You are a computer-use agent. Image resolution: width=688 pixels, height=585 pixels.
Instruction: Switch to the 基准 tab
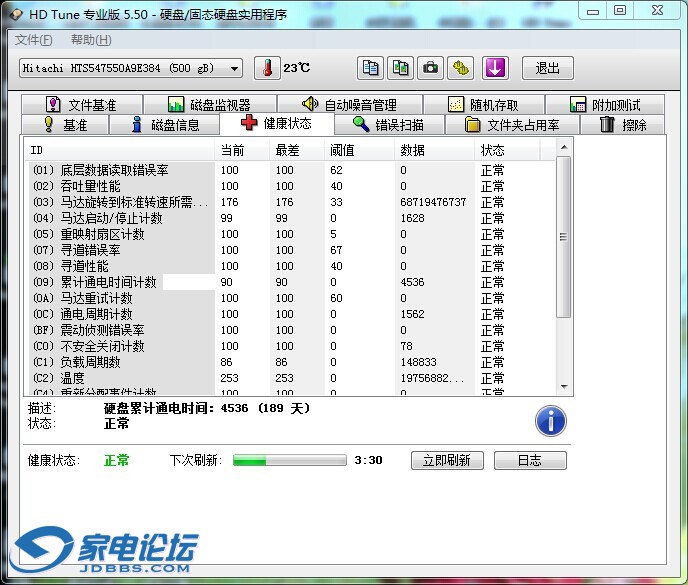click(x=65, y=125)
